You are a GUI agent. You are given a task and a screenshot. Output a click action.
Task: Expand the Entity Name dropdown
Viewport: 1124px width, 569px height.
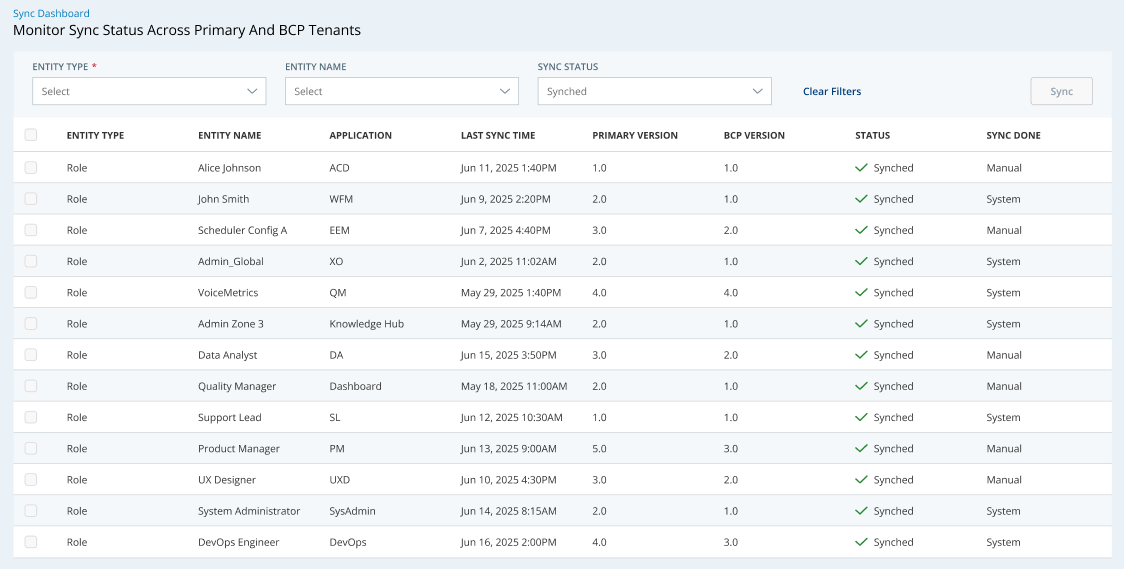(x=401, y=91)
